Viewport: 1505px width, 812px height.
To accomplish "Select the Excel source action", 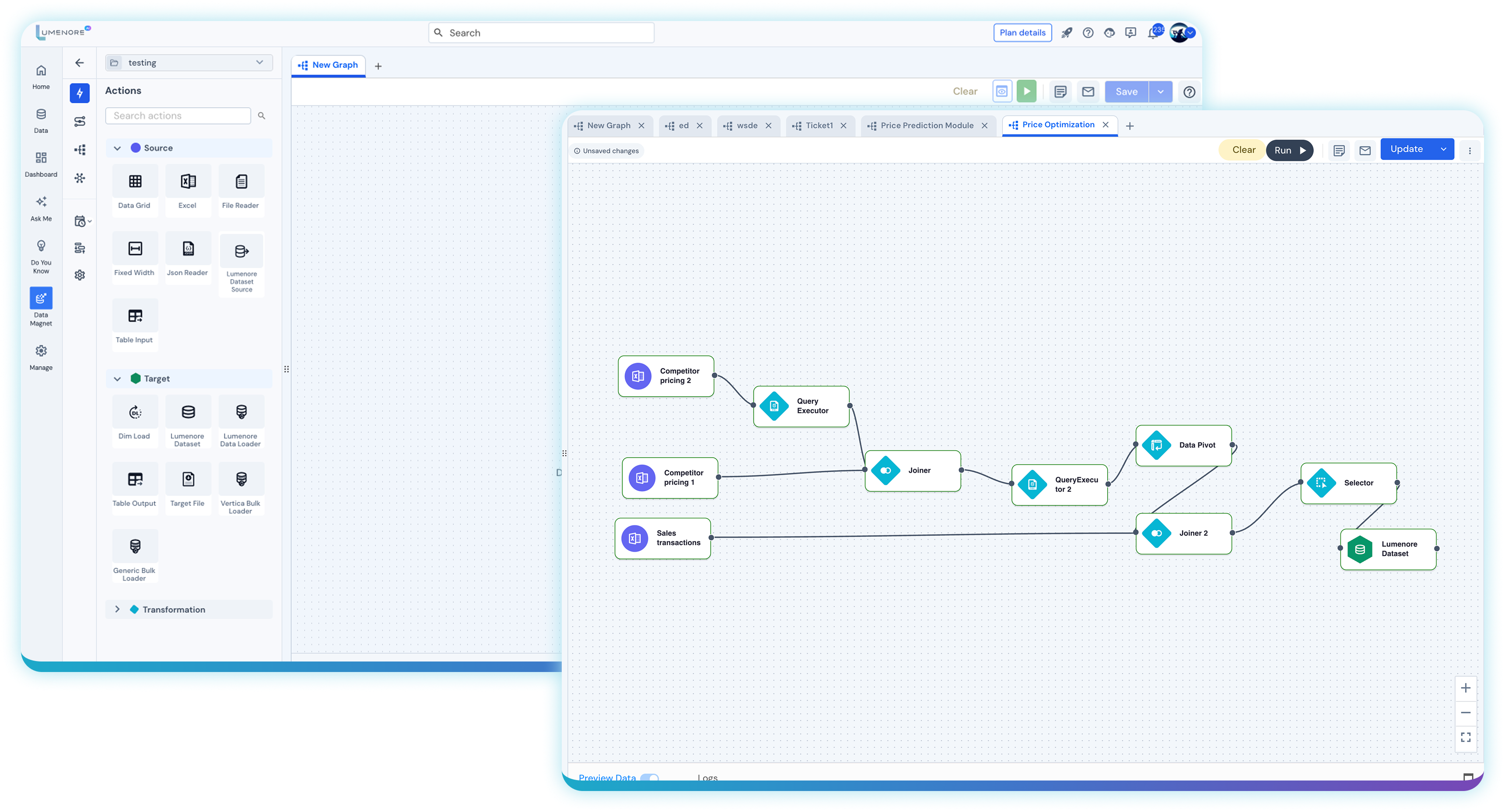I will point(188,190).
